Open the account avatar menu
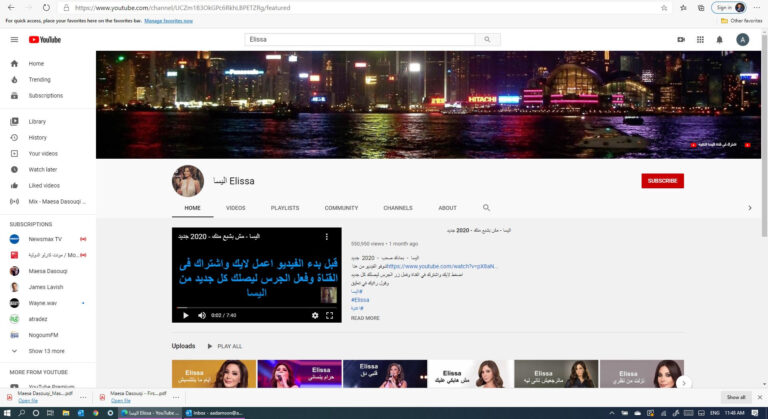768x419 pixels. tap(743, 40)
